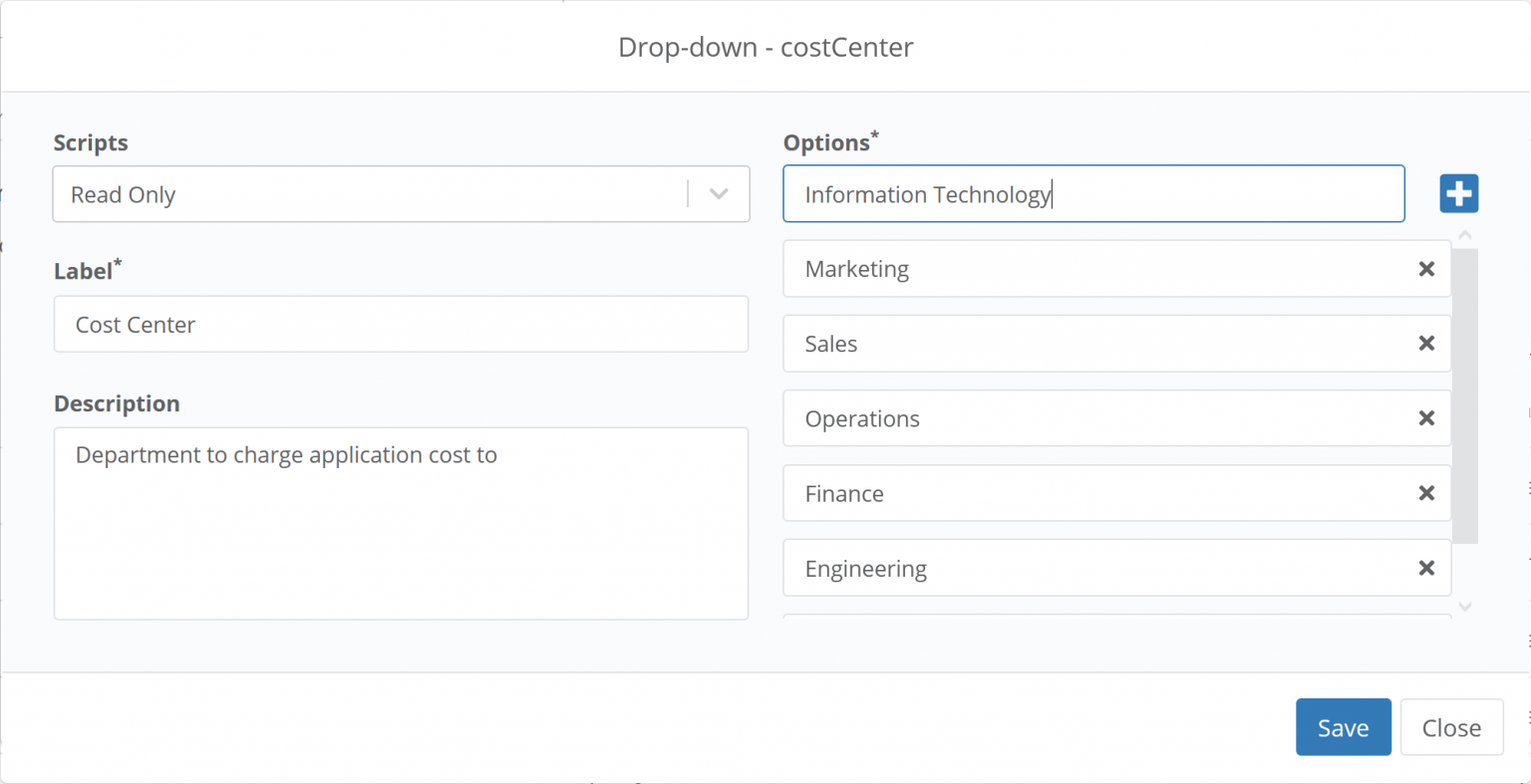This screenshot has height=784, width=1531.
Task: Click the Drop-down - costCenter dialog title
Action: coord(765,47)
